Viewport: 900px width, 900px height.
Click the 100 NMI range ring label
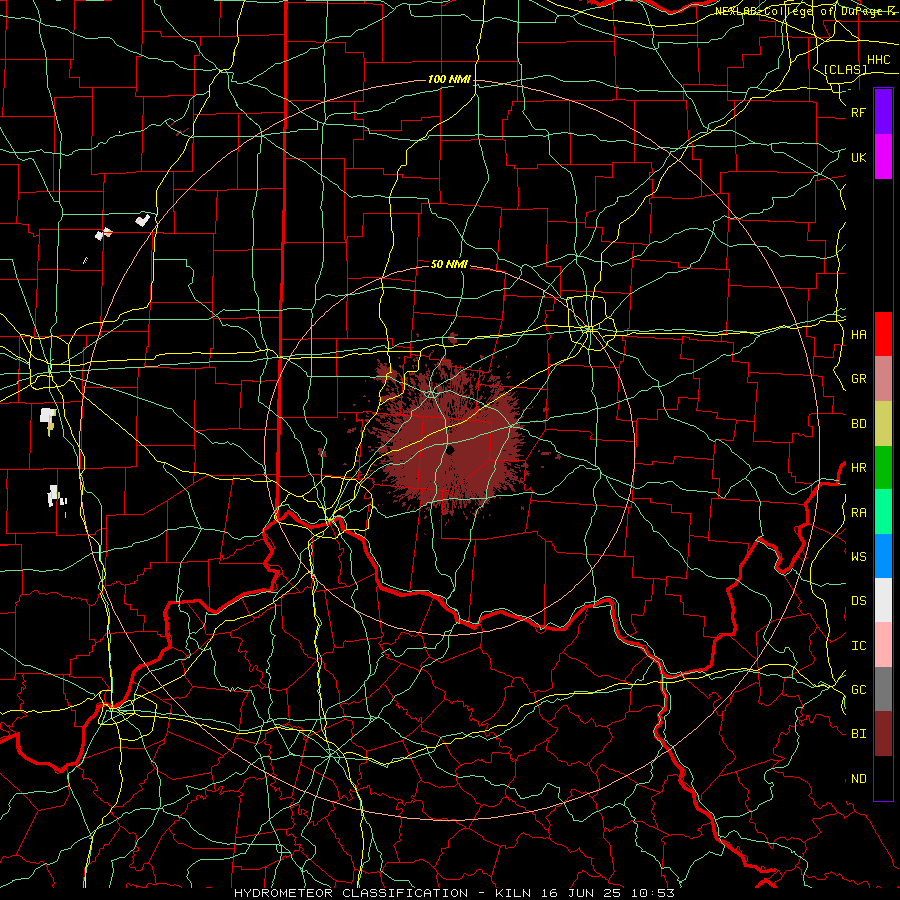tap(449, 79)
